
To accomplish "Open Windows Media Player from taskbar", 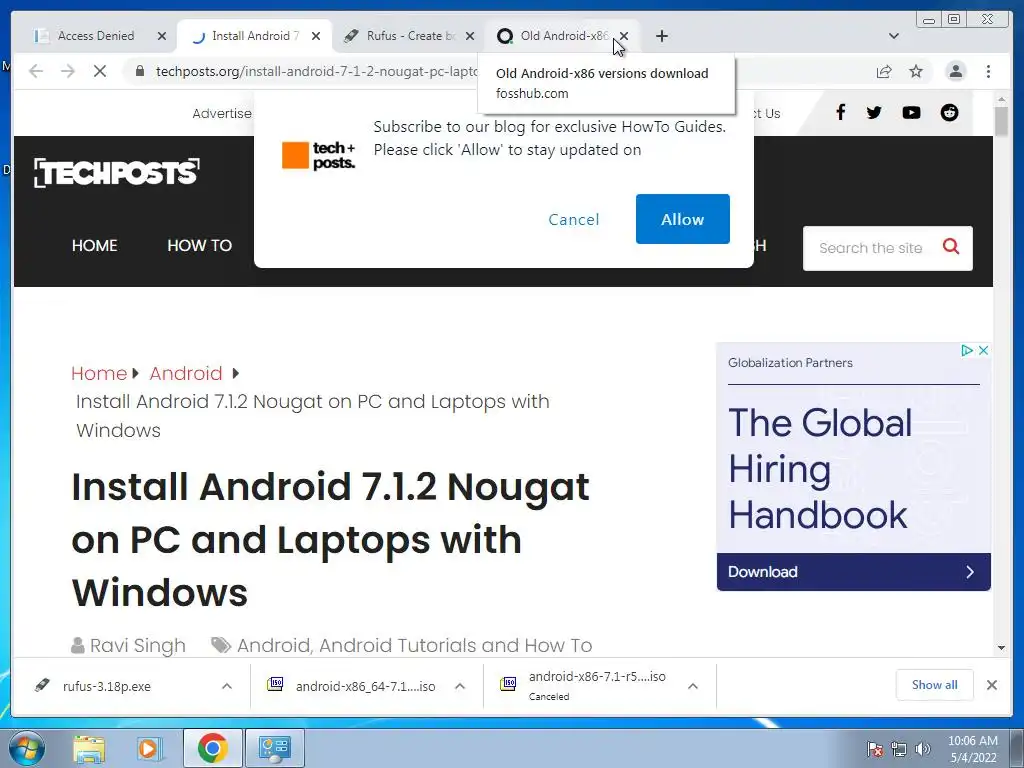I will (x=148, y=748).
